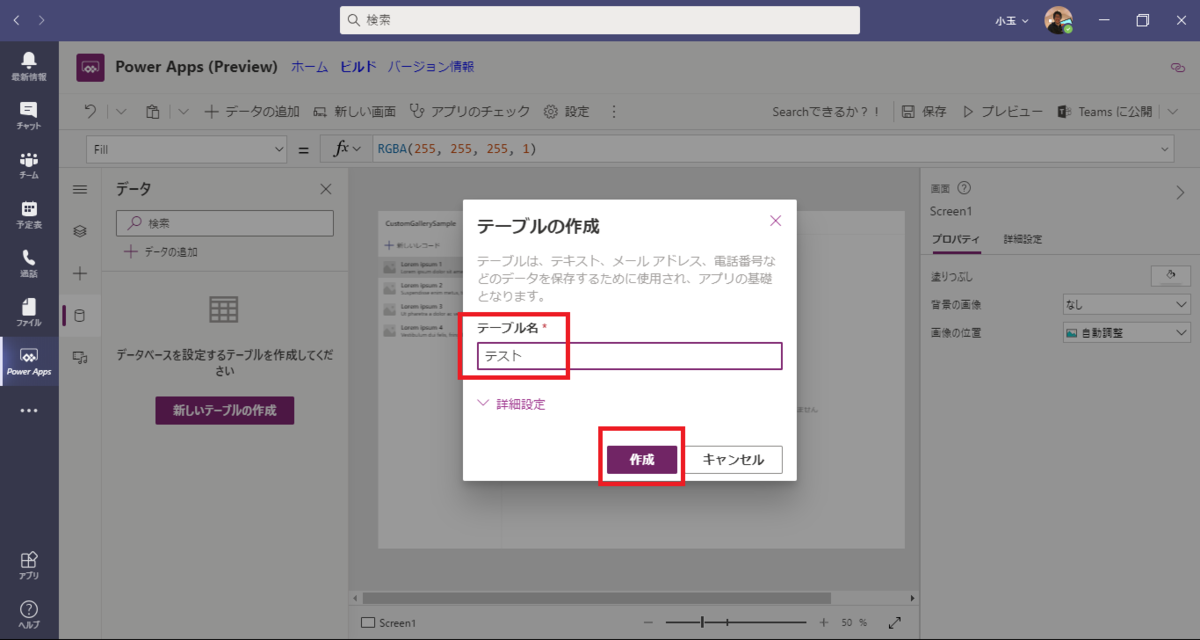Collapse properties pane with chevron

pyautogui.click(x=1179, y=194)
